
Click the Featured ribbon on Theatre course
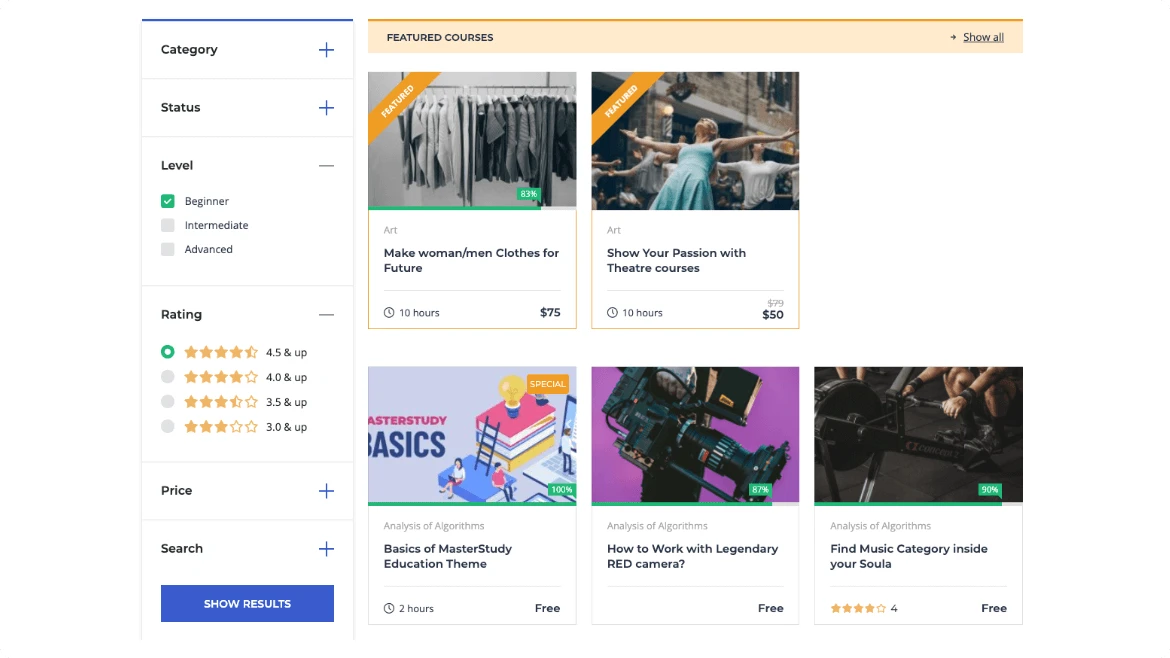(620, 100)
